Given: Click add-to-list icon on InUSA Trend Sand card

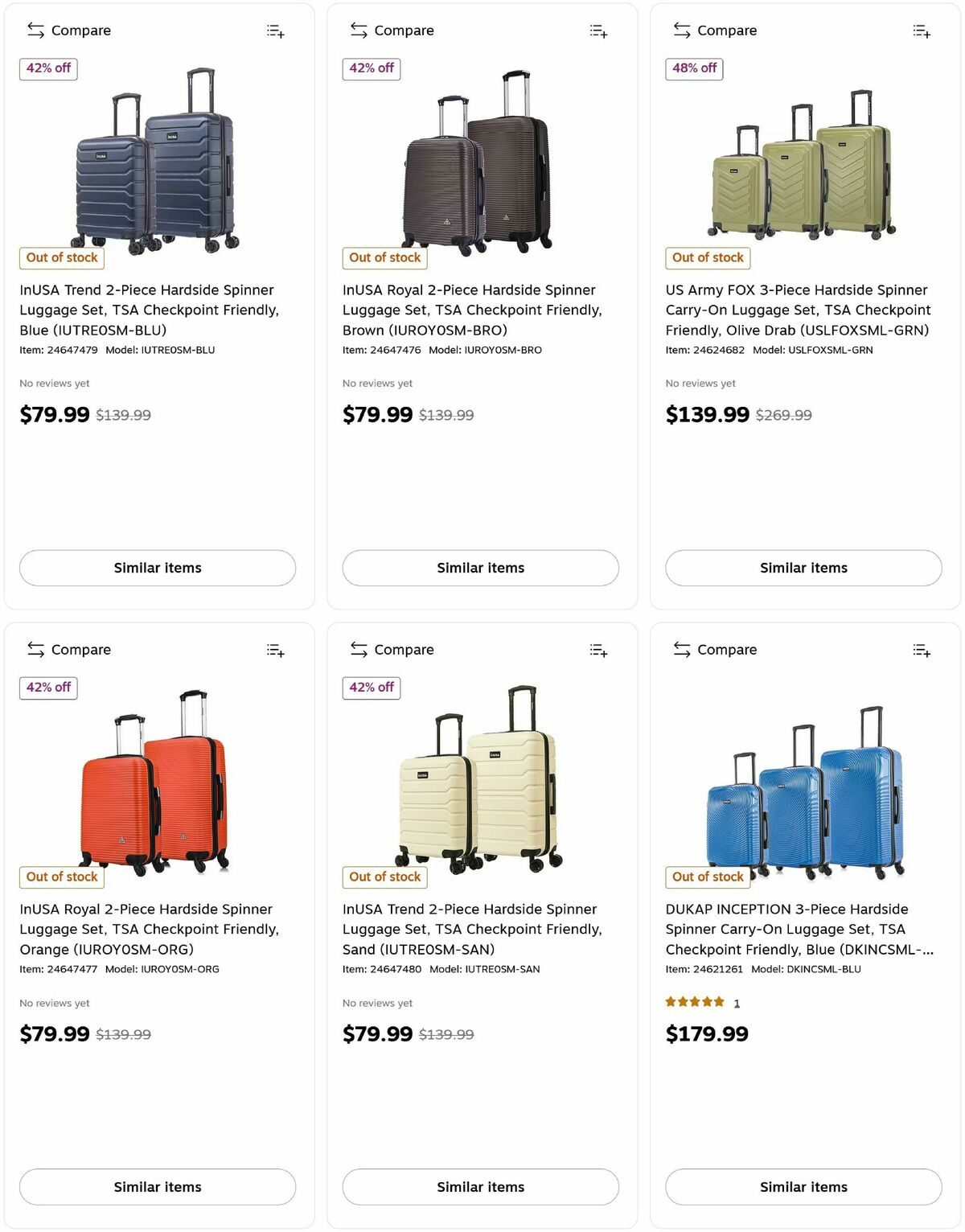Looking at the screenshot, I should tap(598, 651).
